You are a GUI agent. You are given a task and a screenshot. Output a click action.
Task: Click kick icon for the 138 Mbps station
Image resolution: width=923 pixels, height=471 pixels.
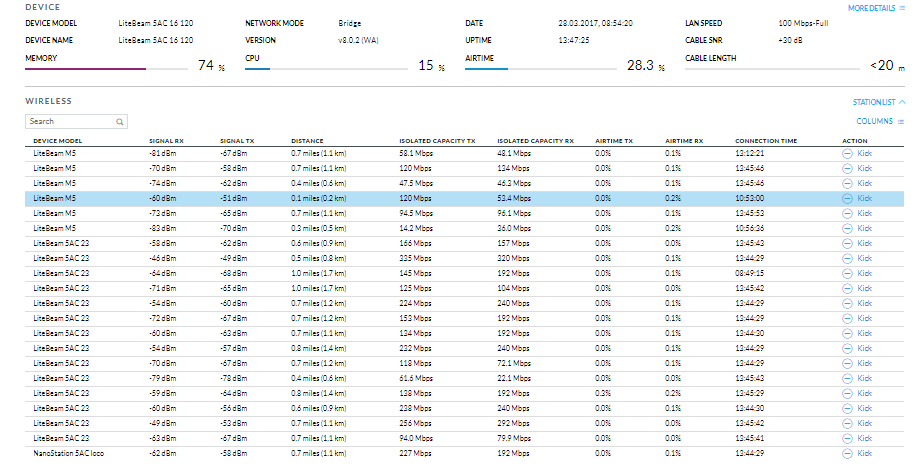tap(847, 393)
